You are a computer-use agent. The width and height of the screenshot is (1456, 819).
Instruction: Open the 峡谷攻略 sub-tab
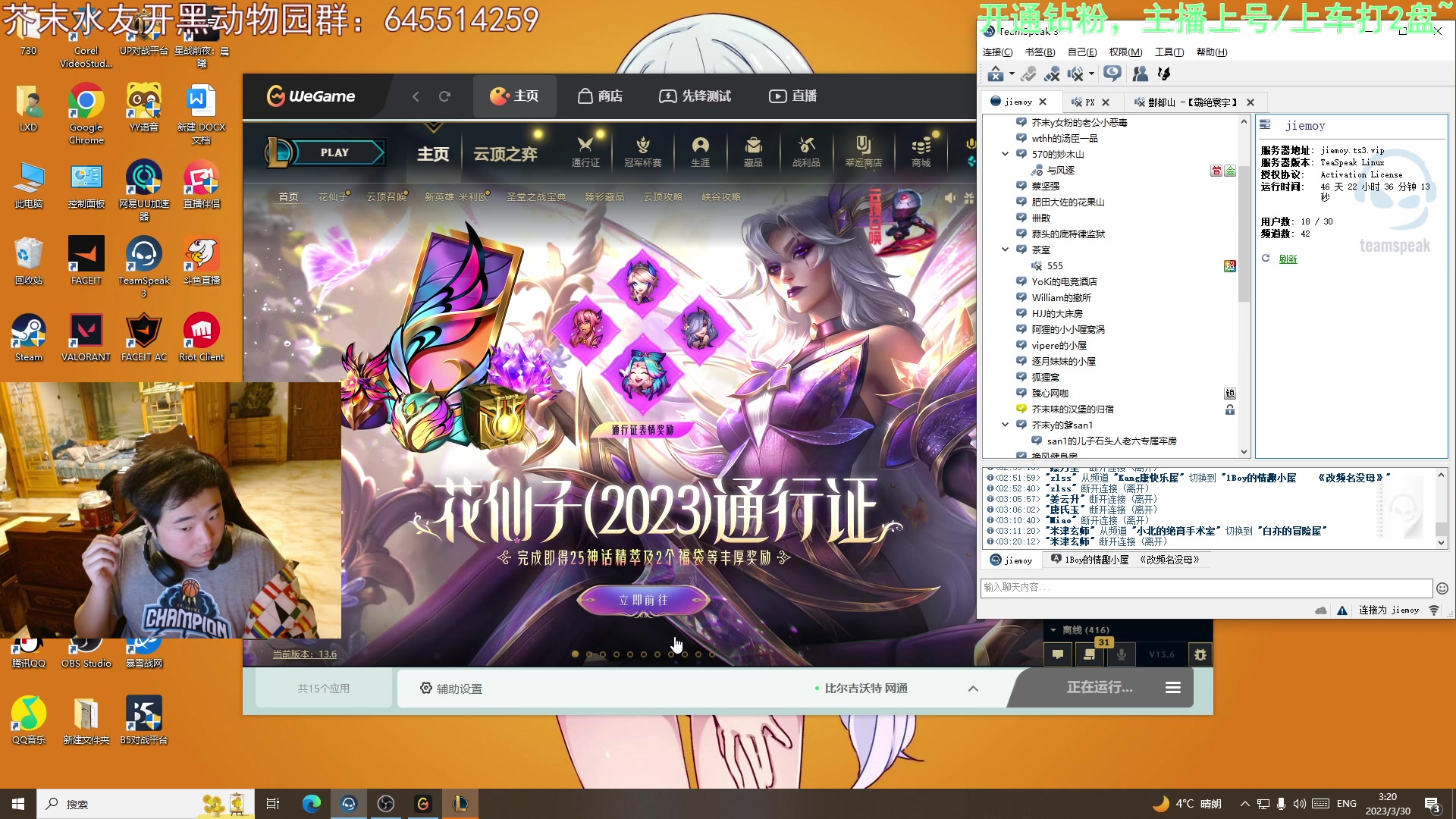[720, 197]
